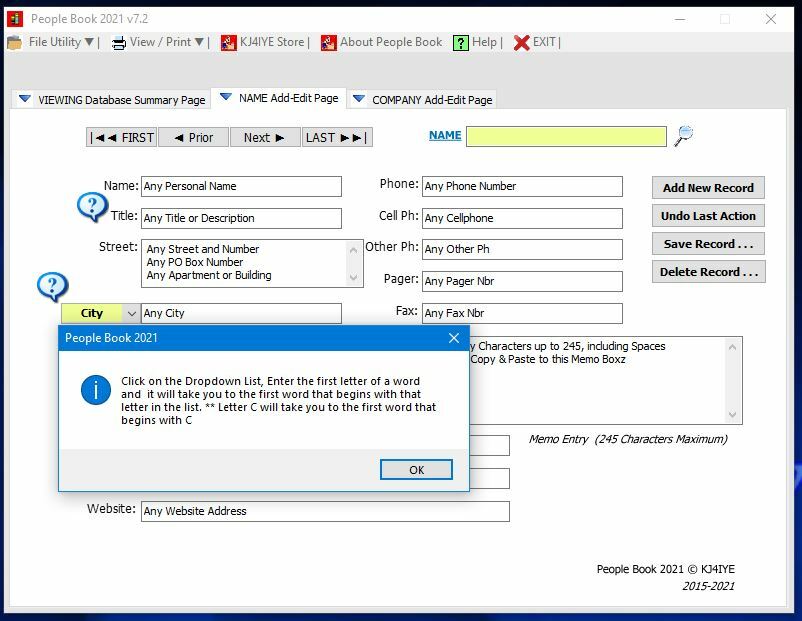Click the Phone input field
Image resolution: width=802 pixels, height=621 pixels.
pos(522,186)
